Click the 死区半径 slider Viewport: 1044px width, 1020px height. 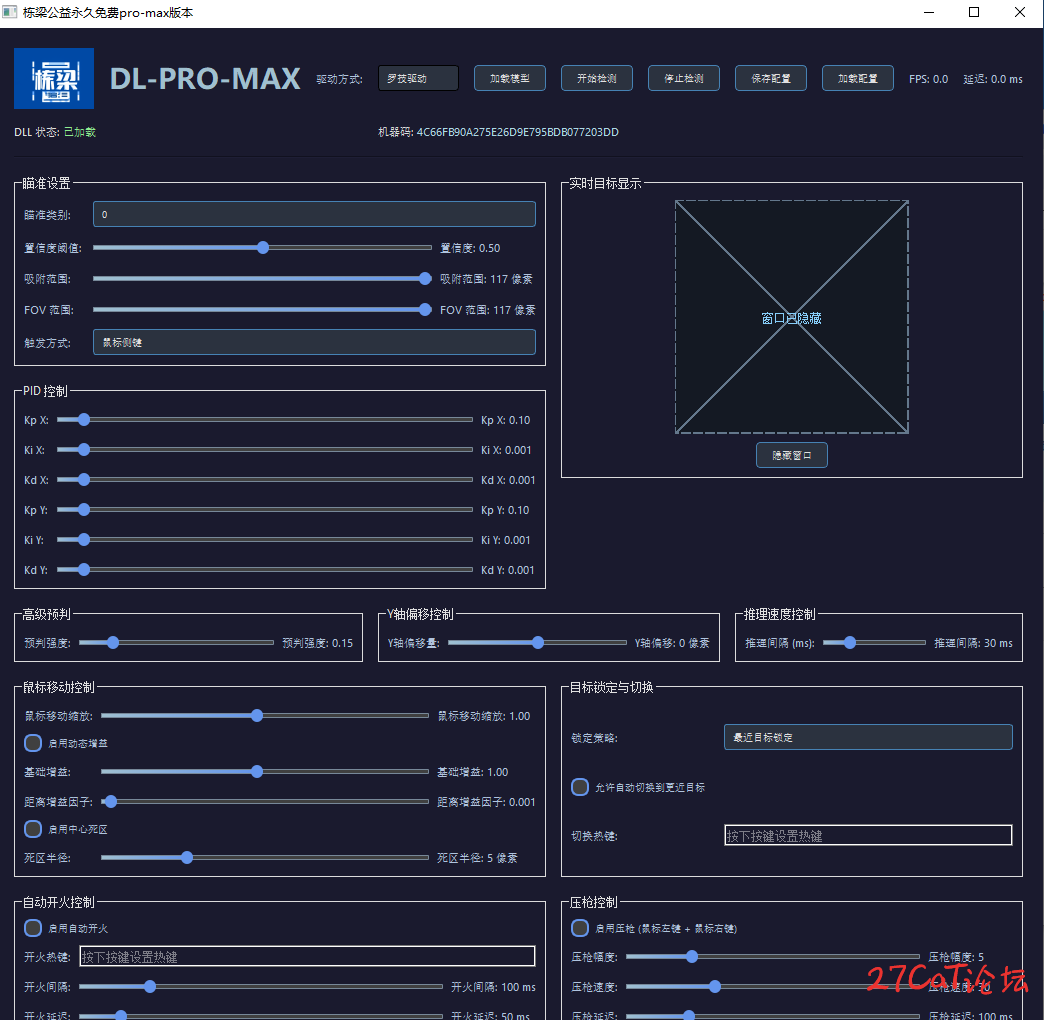point(265,858)
